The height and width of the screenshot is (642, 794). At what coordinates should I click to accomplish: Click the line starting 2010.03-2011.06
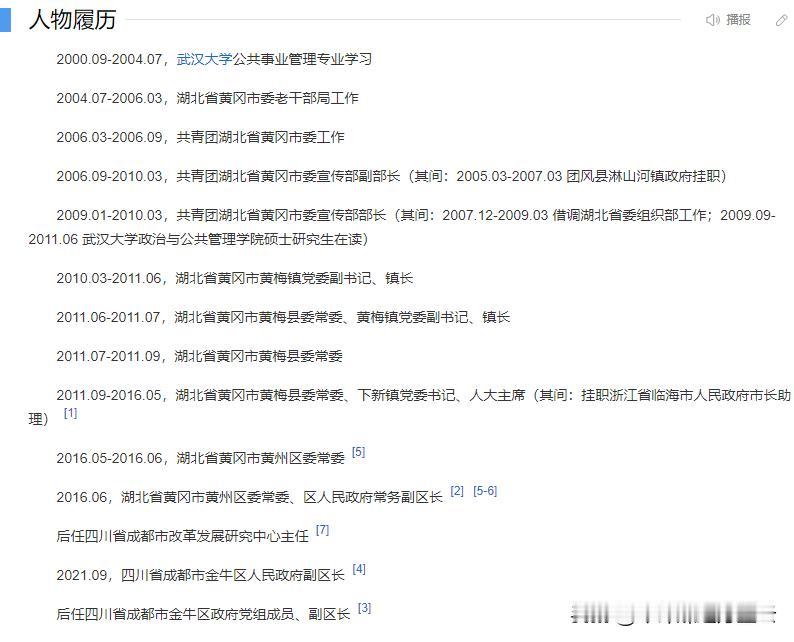235,278
